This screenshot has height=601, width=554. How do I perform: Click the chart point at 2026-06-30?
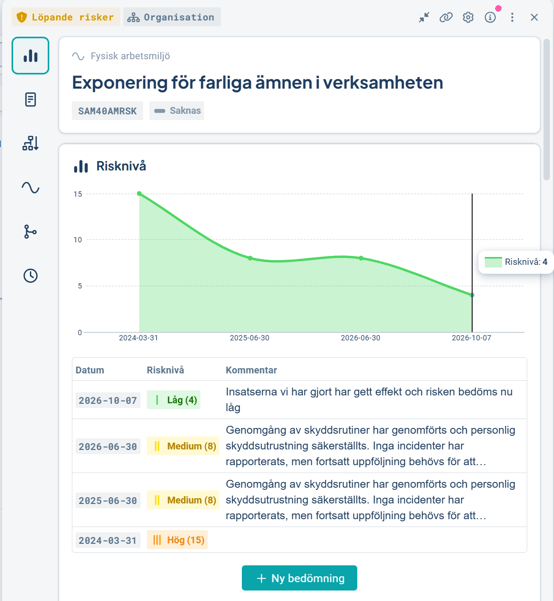pyautogui.click(x=361, y=258)
